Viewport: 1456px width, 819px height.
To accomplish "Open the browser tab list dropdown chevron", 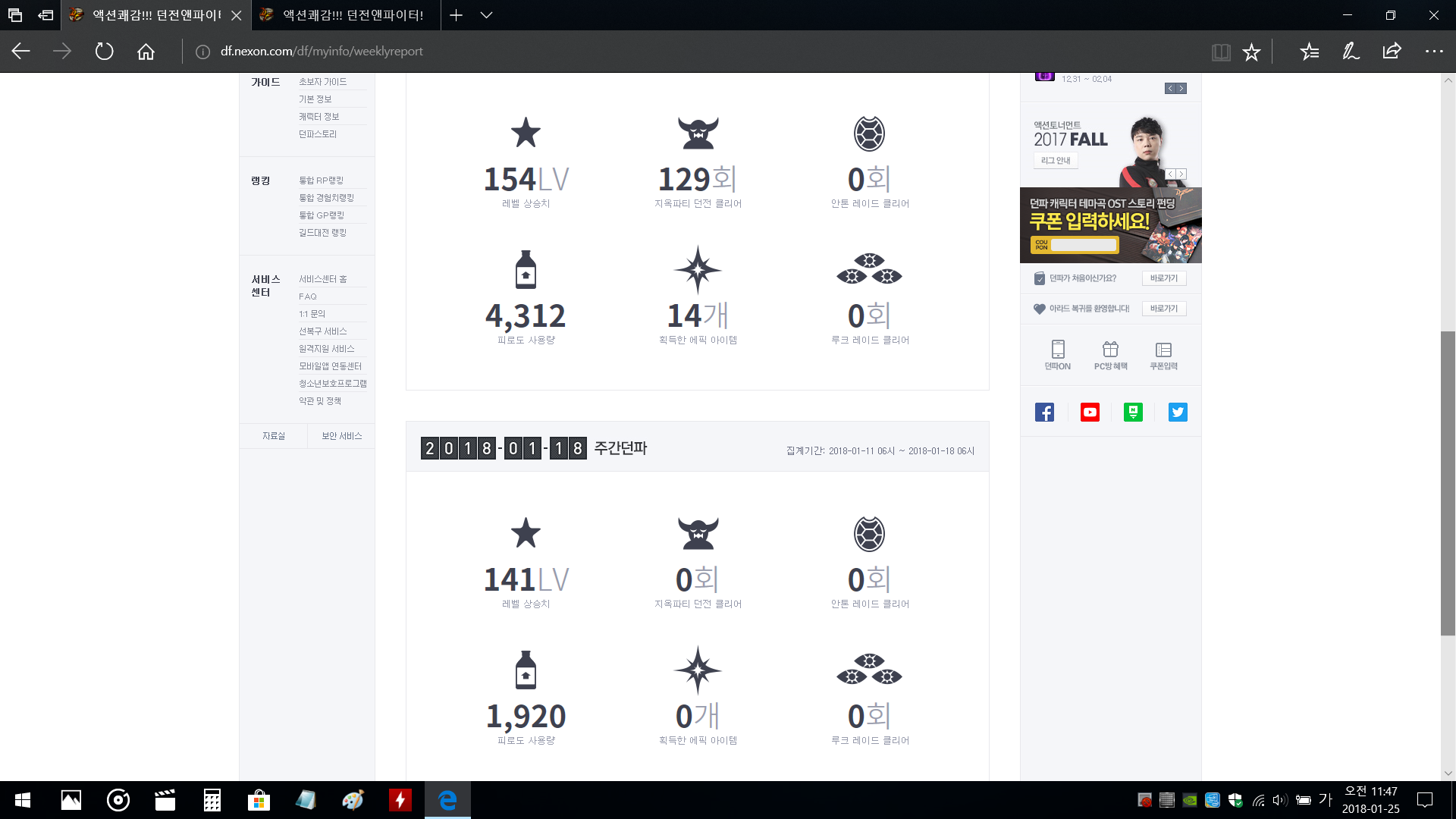I will click(x=487, y=15).
